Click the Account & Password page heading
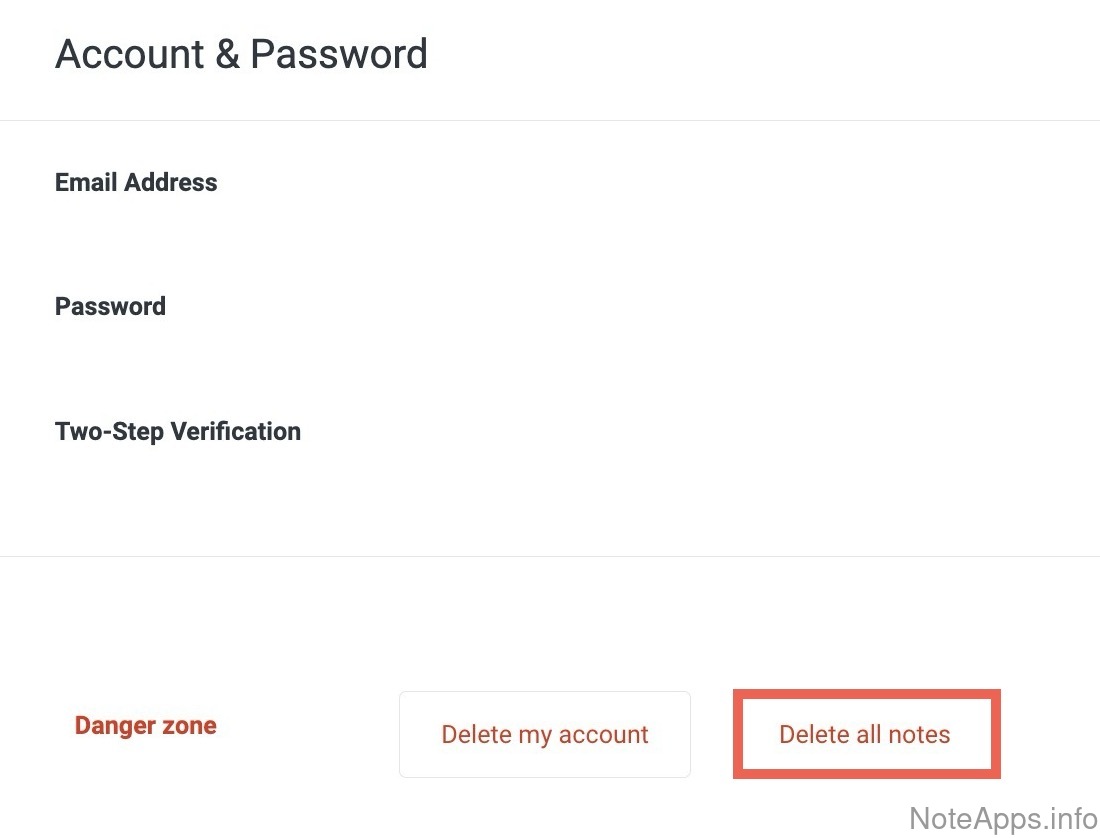The image size is (1100, 838). [241, 54]
